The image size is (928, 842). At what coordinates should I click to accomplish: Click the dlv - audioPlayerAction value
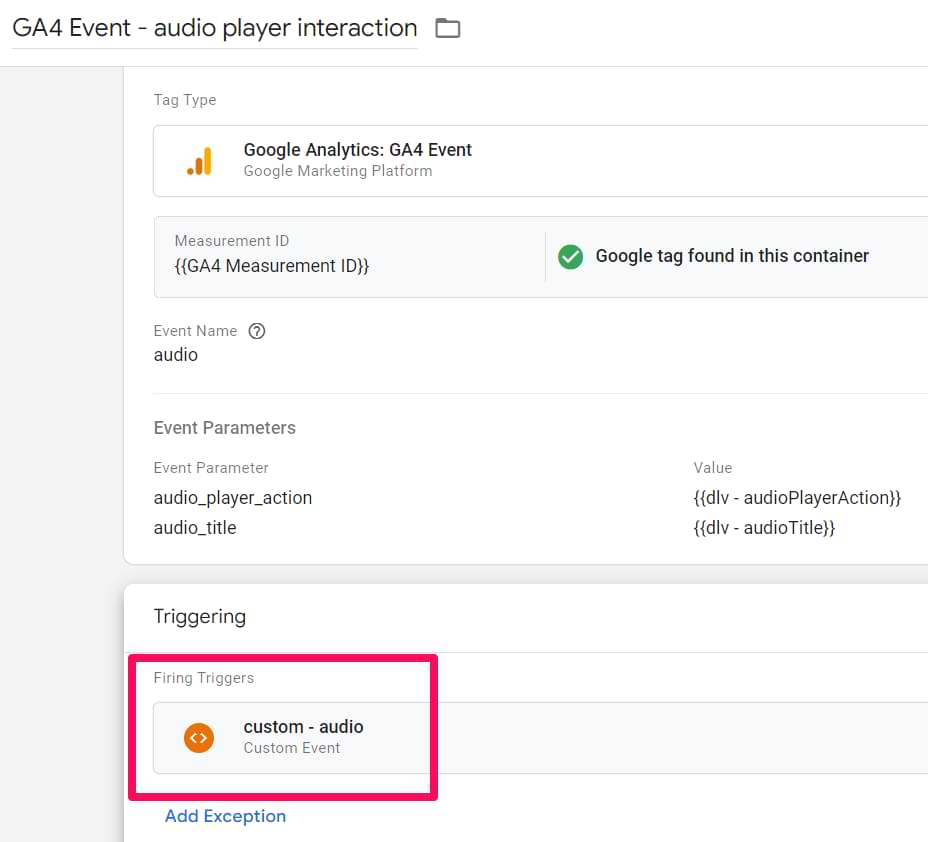797,498
